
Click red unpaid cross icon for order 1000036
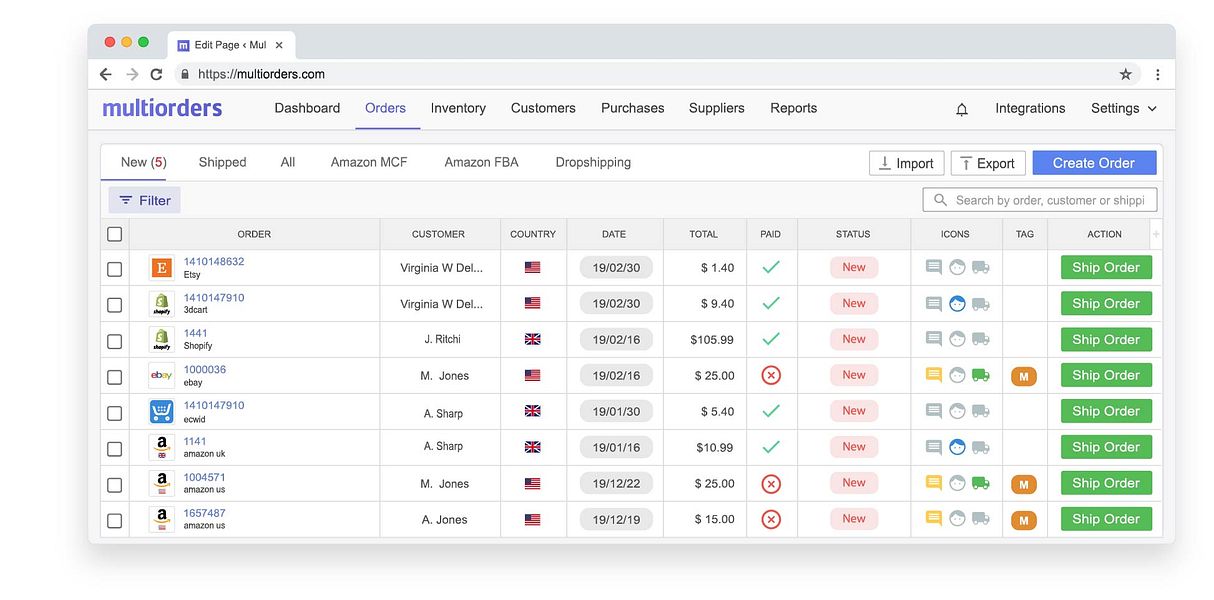pos(770,376)
